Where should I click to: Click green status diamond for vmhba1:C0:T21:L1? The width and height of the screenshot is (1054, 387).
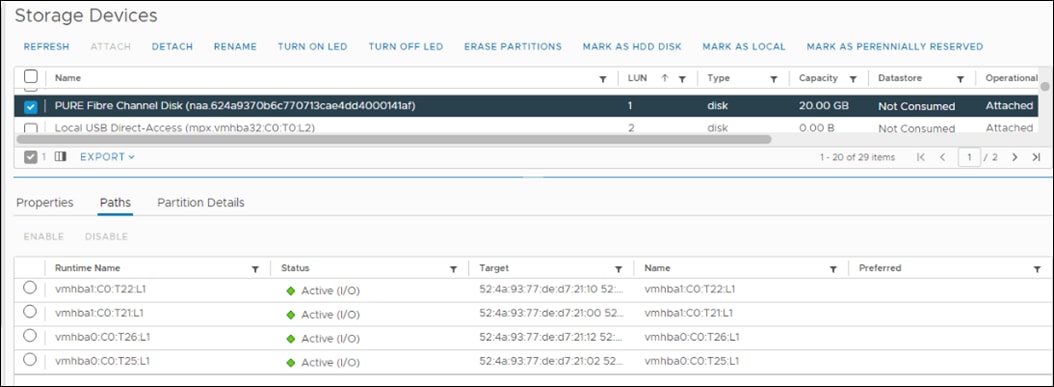[x=290, y=314]
